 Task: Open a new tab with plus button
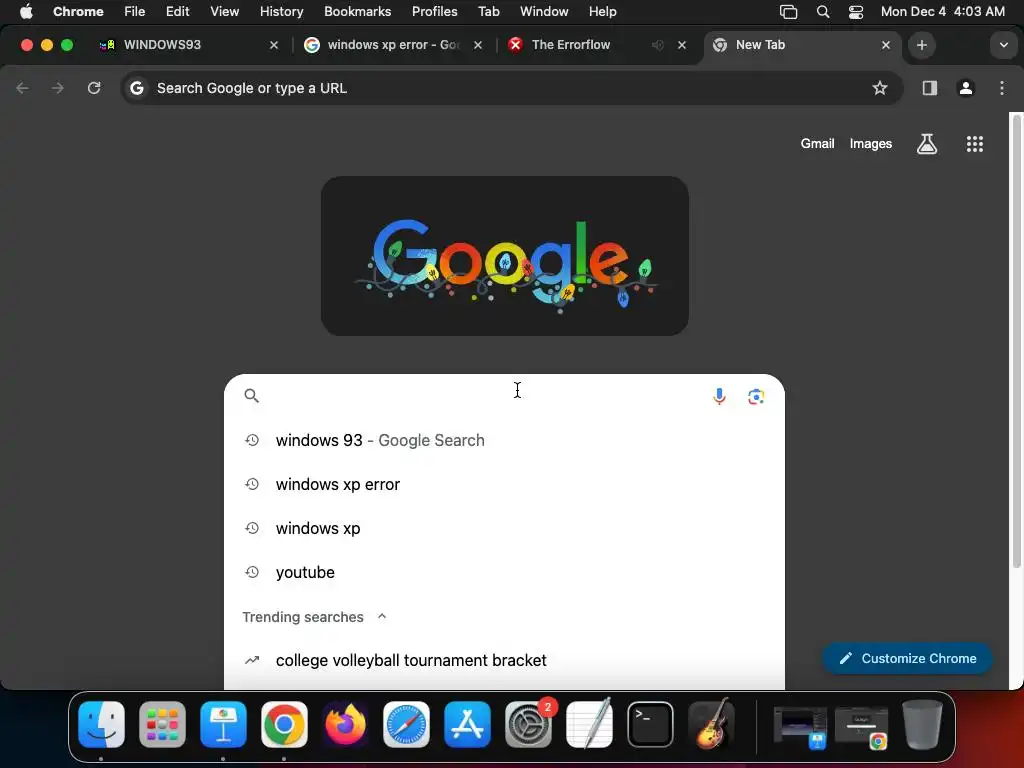pos(921,45)
